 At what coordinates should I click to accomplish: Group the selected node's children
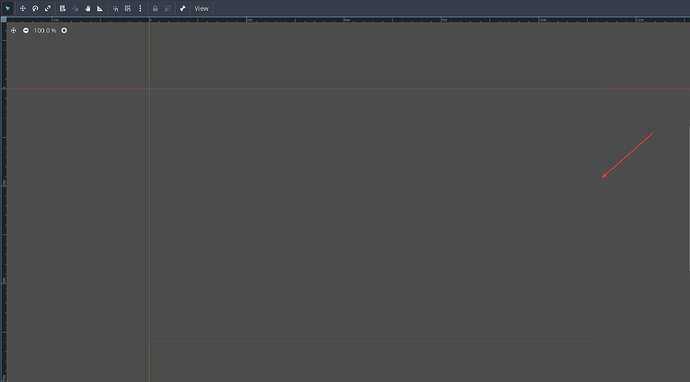(x=168, y=8)
